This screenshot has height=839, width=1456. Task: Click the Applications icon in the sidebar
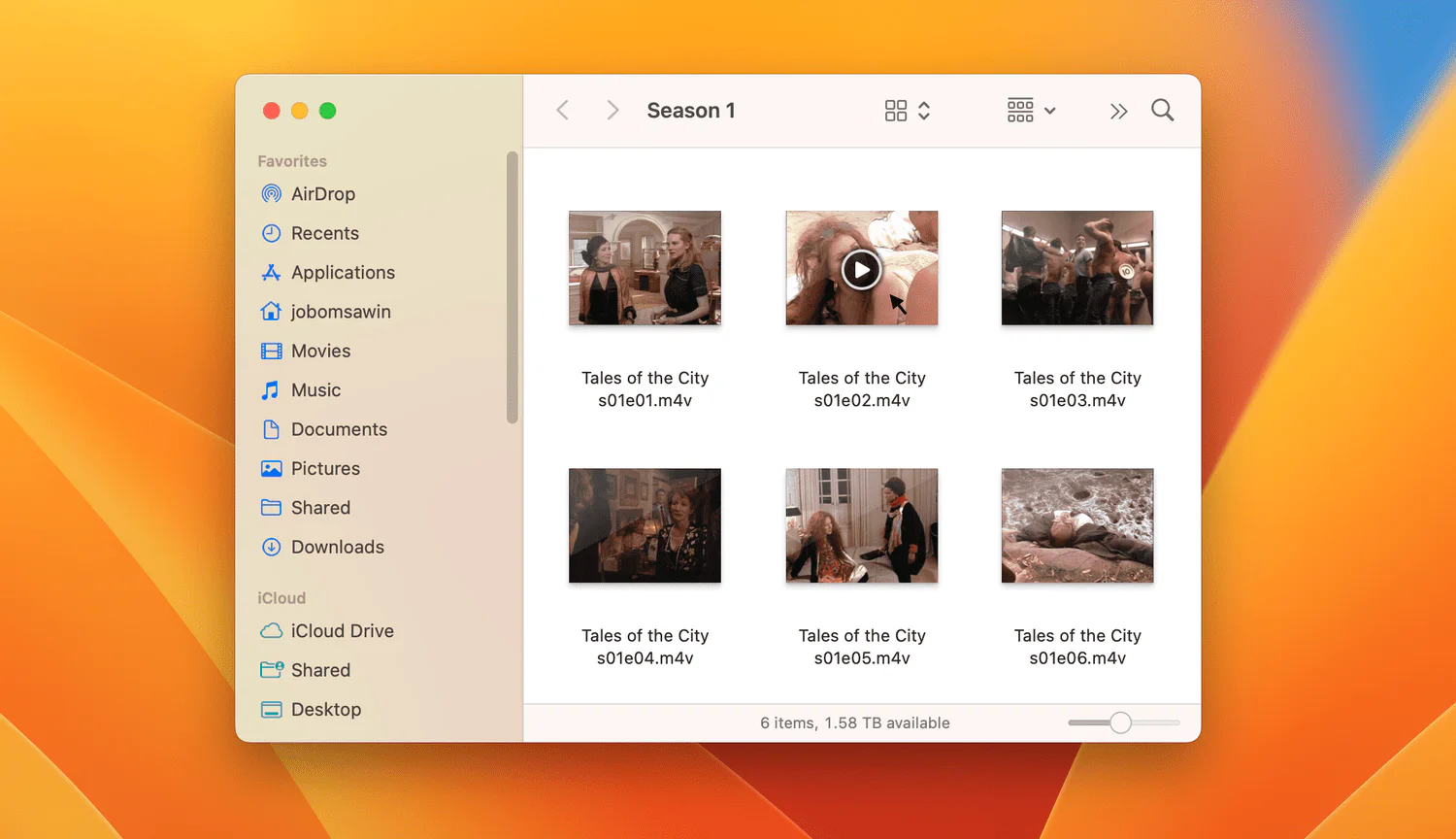click(272, 273)
